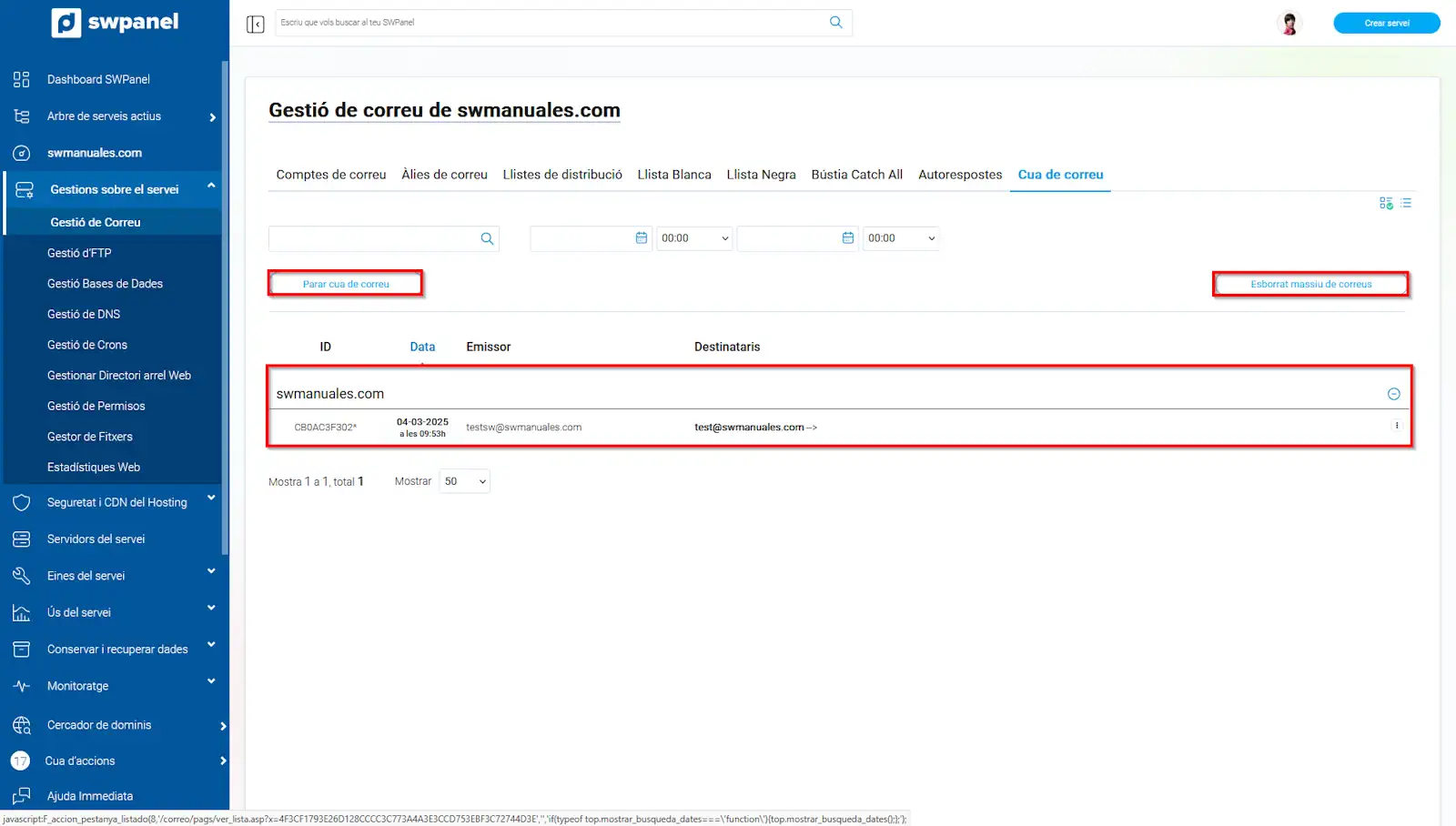Click the three-dot options for the queued email
This screenshot has width=1456, height=826.
[x=1397, y=426]
